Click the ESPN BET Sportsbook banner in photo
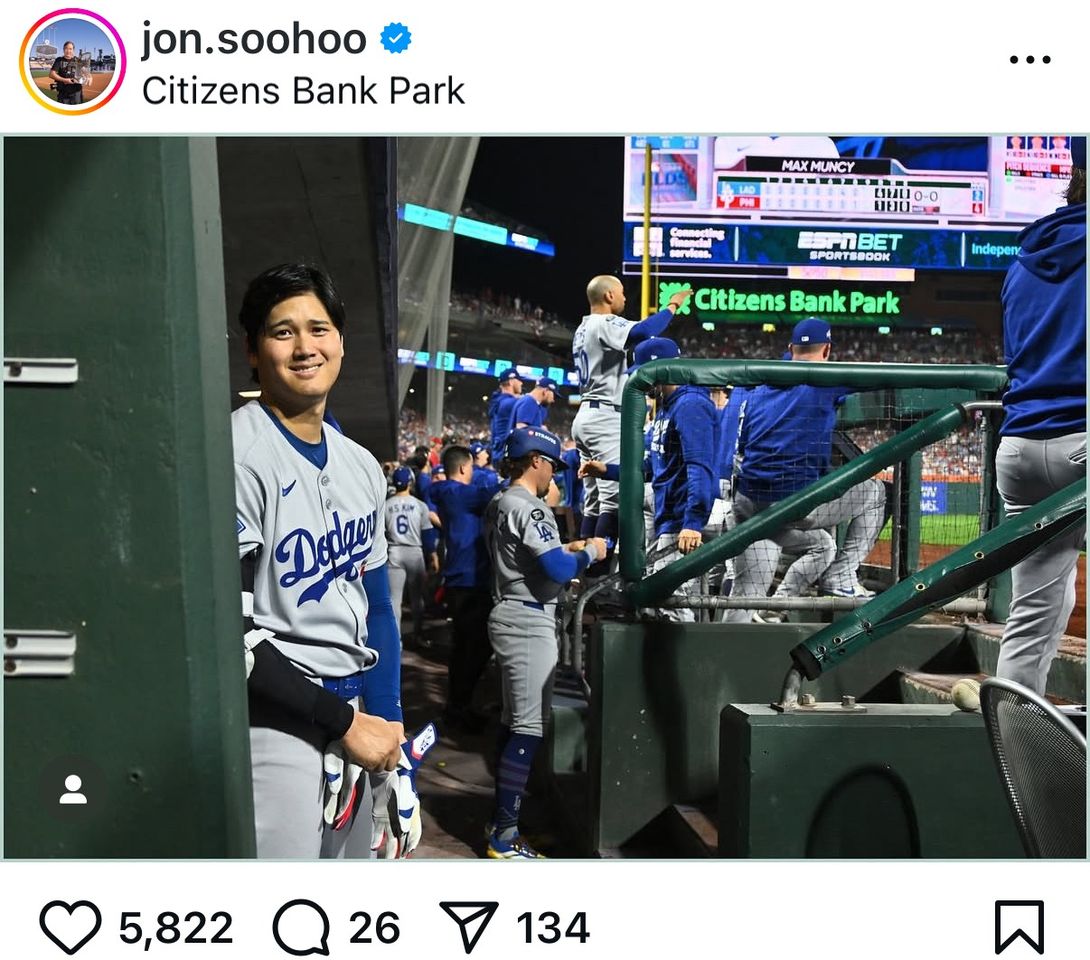The image size is (1090, 960). coord(849,245)
